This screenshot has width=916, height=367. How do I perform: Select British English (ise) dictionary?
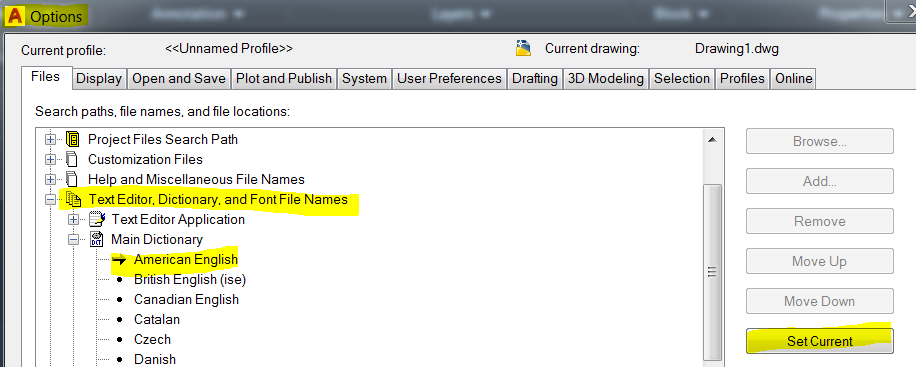click(190, 280)
